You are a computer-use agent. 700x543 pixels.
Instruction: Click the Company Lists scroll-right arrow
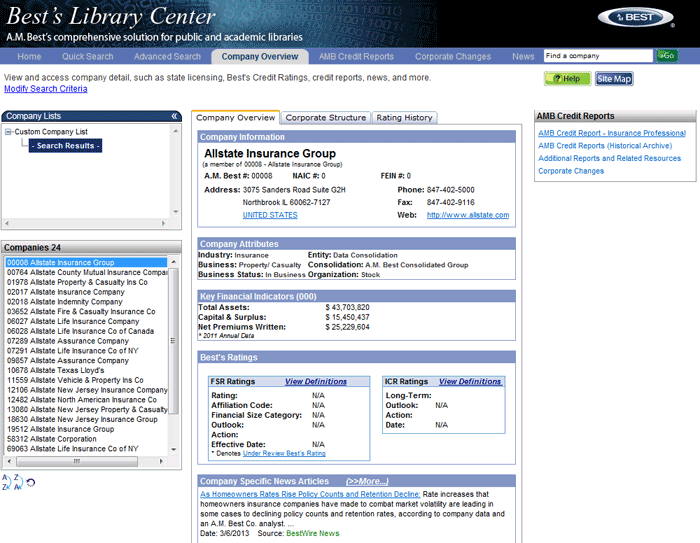pyautogui.click(x=163, y=223)
